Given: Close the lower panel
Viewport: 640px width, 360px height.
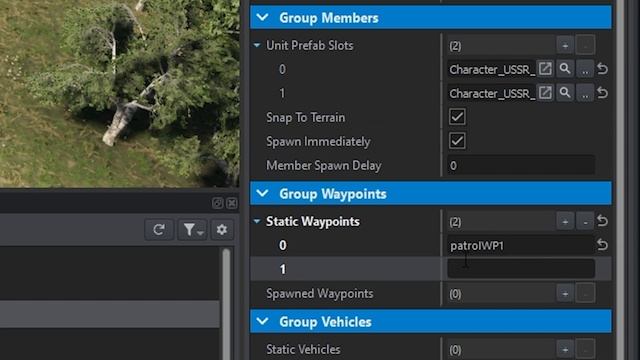Looking at the screenshot, I should tap(231, 203).
